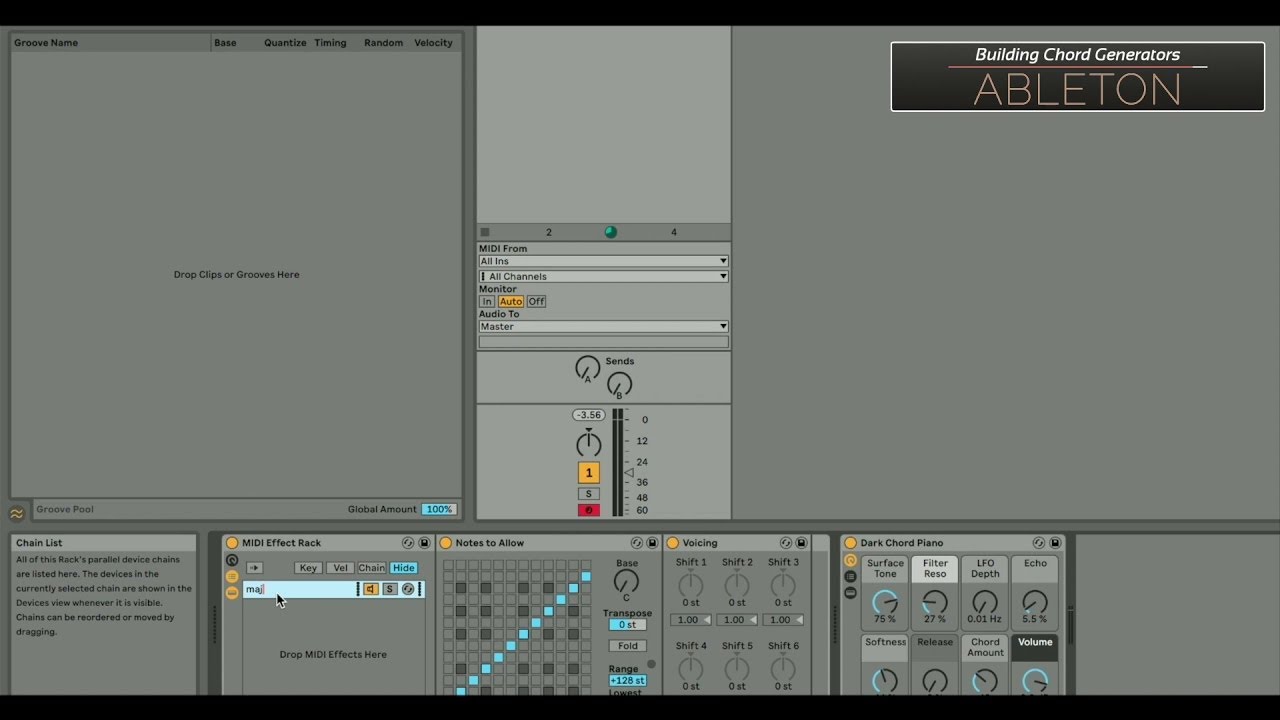Click the Shift 1 knob in Voicing
Screen dimensions: 1280x720
(691, 585)
